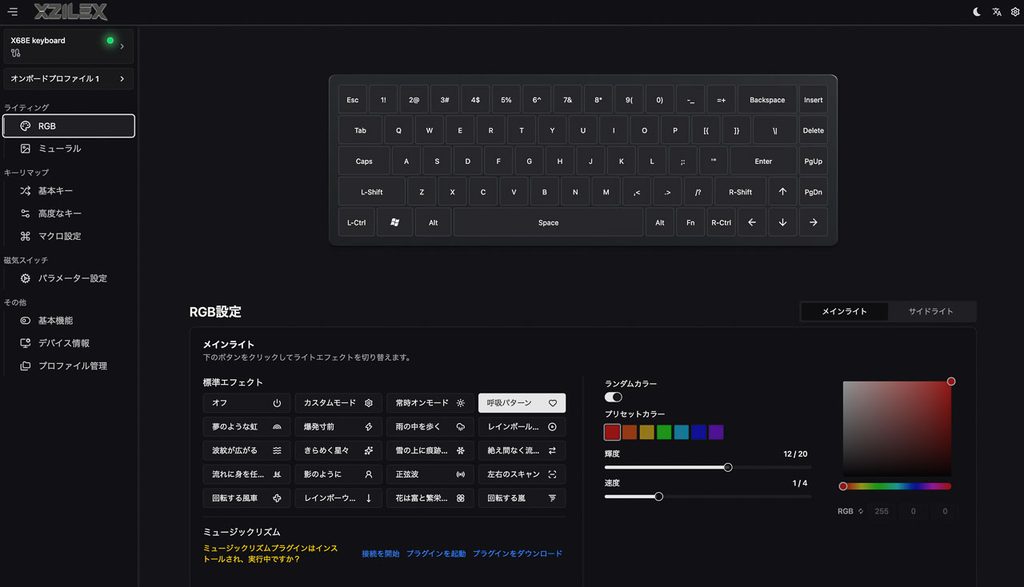Select the down arrow key on keyboard
The image size is (1024, 587).
pos(782,223)
